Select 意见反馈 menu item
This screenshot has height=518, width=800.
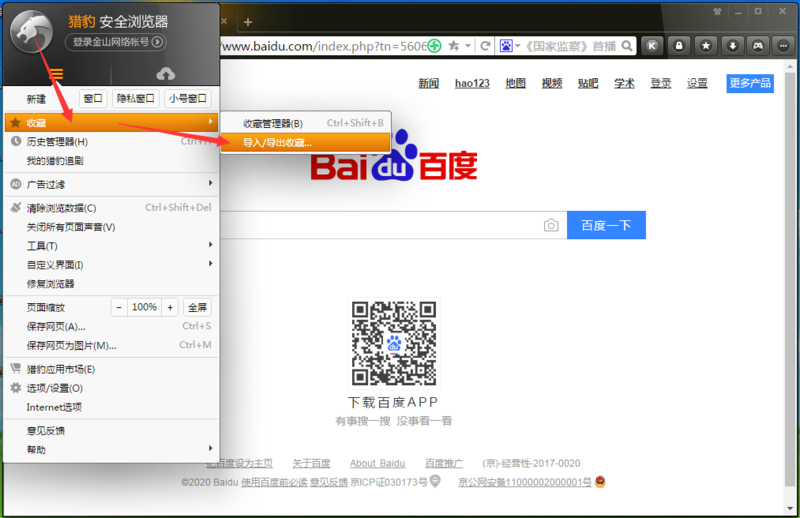click(111, 431)
